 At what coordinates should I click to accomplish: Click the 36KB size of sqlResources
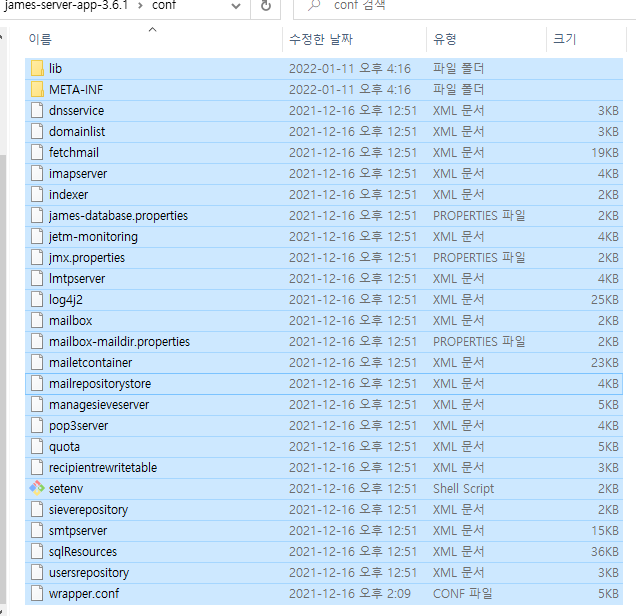pyautogui.click(x=605, y=552)
